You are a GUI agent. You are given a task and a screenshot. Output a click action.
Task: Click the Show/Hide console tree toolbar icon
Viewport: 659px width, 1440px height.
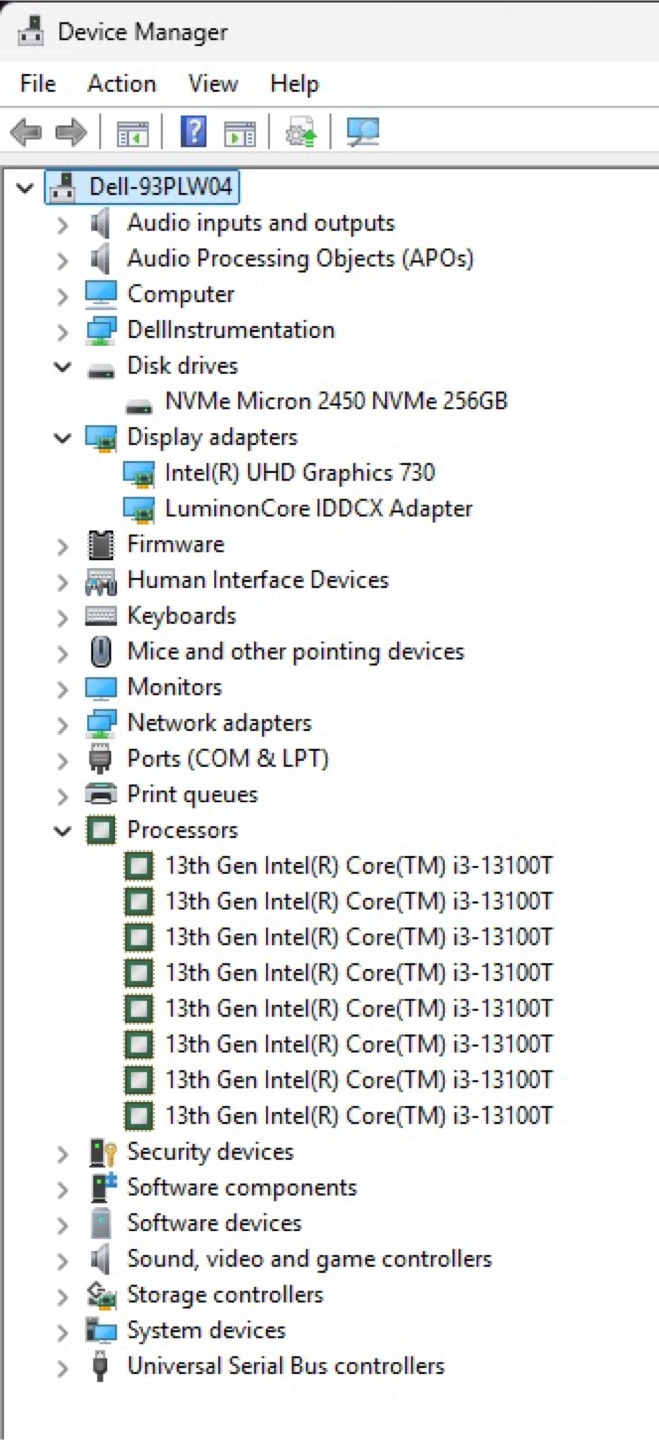click(x=132, y=132)
